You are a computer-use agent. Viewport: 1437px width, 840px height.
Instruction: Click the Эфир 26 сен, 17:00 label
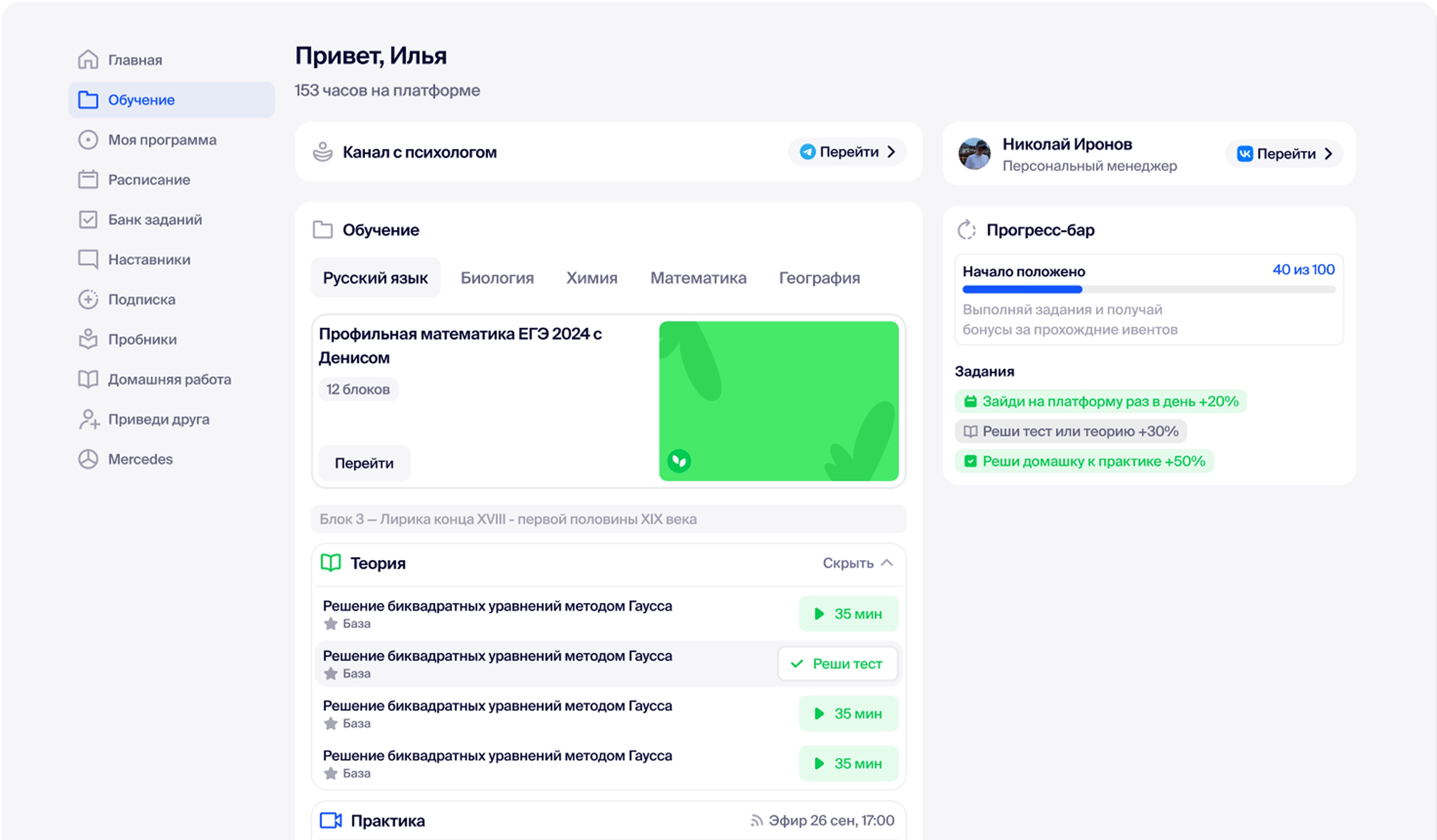[x=831, y=821]
